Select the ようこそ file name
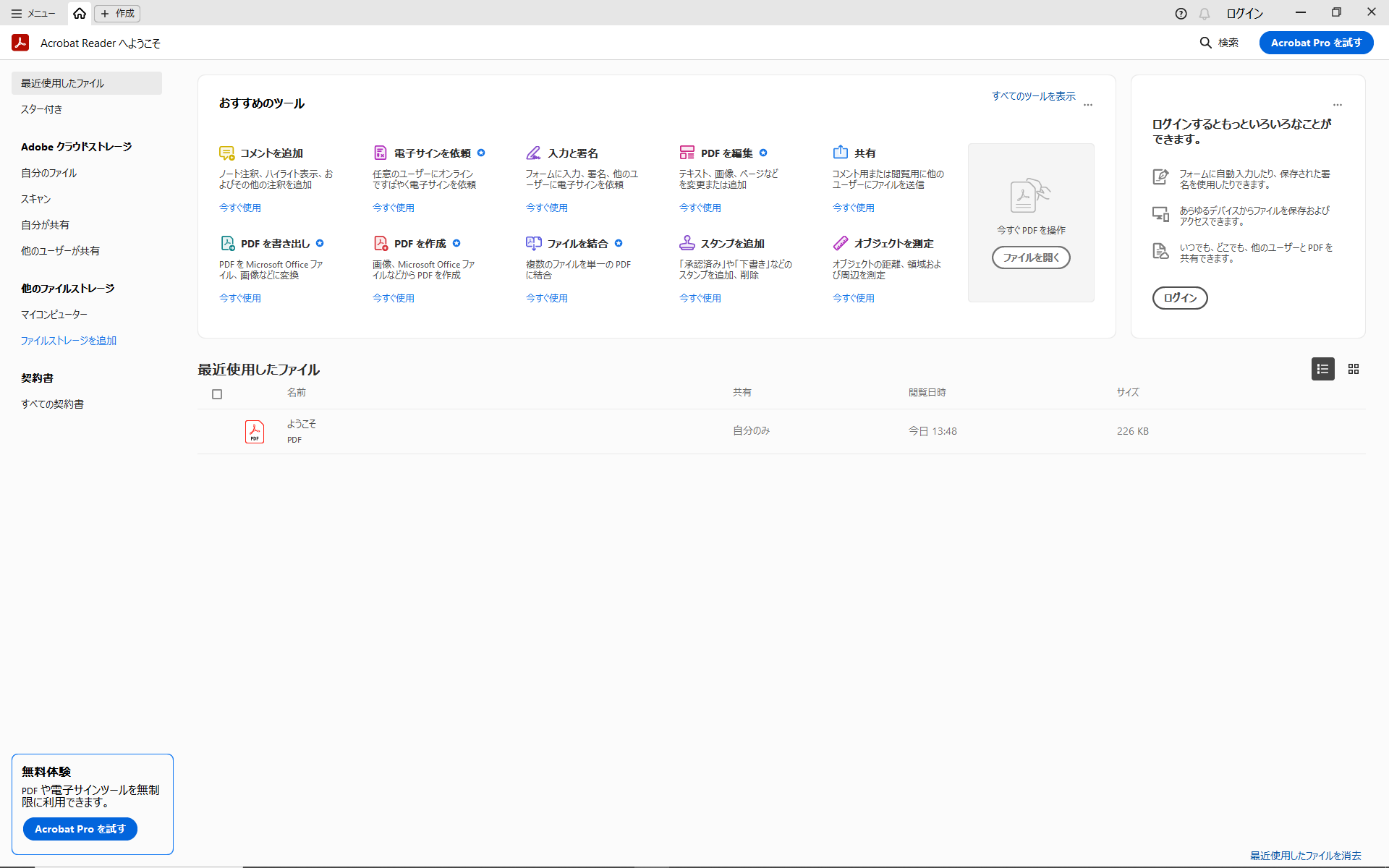1389x868 pixels. pyautogui.click(x=302, y=424)
